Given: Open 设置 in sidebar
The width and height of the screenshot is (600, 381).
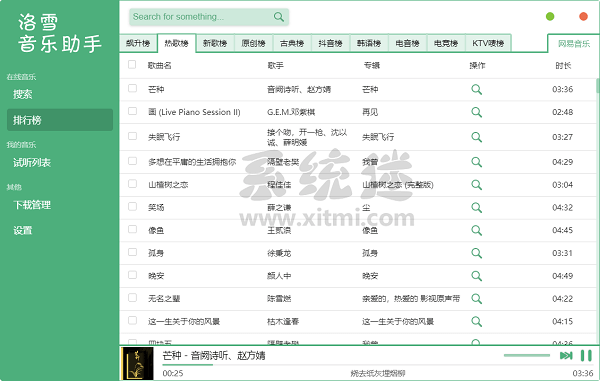Looking at the screenshot, I should [x=60, y=230].
